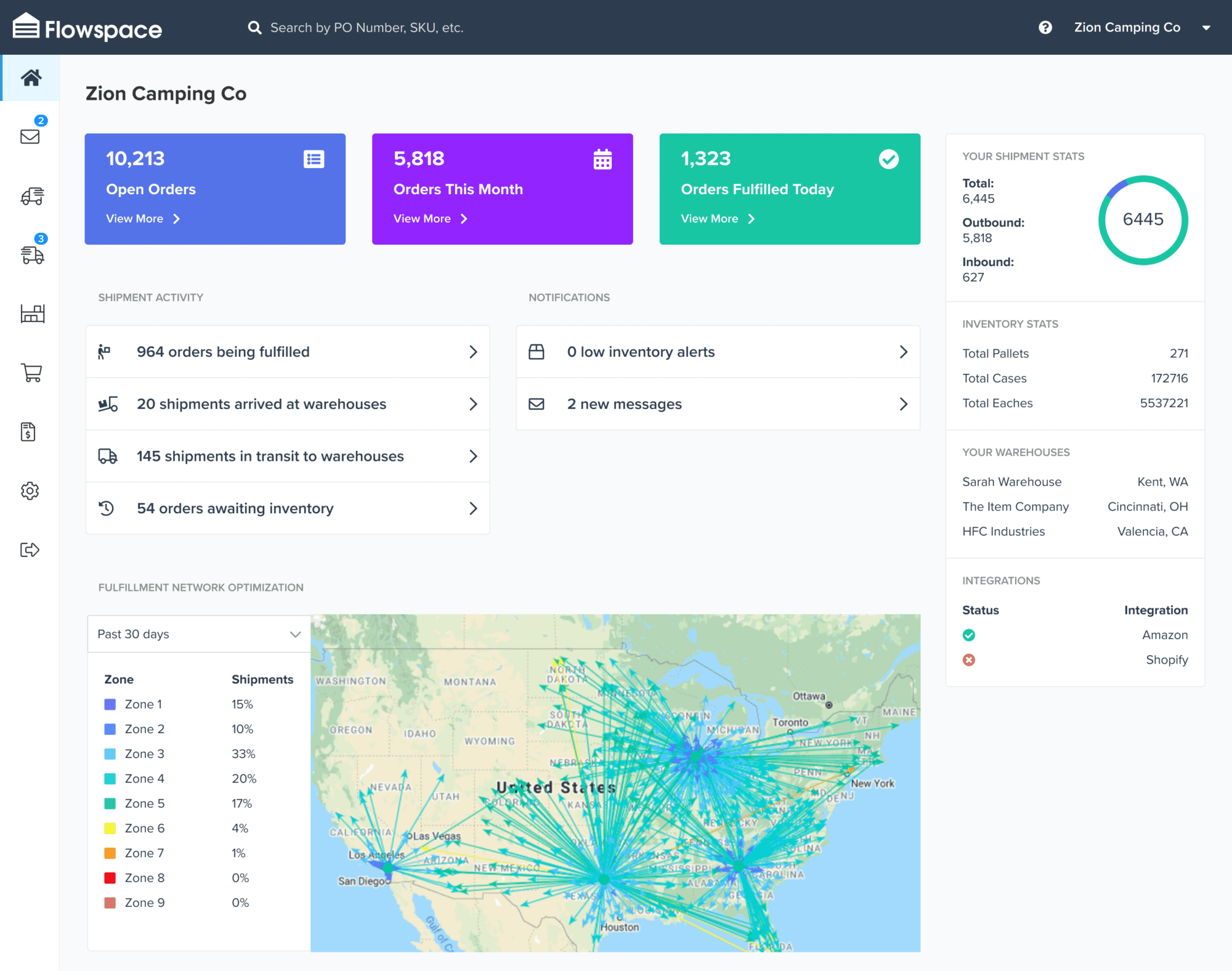Toggle the Zone 1 legend swatch
The image size is (1232, 971).
[x=110, y=704]
